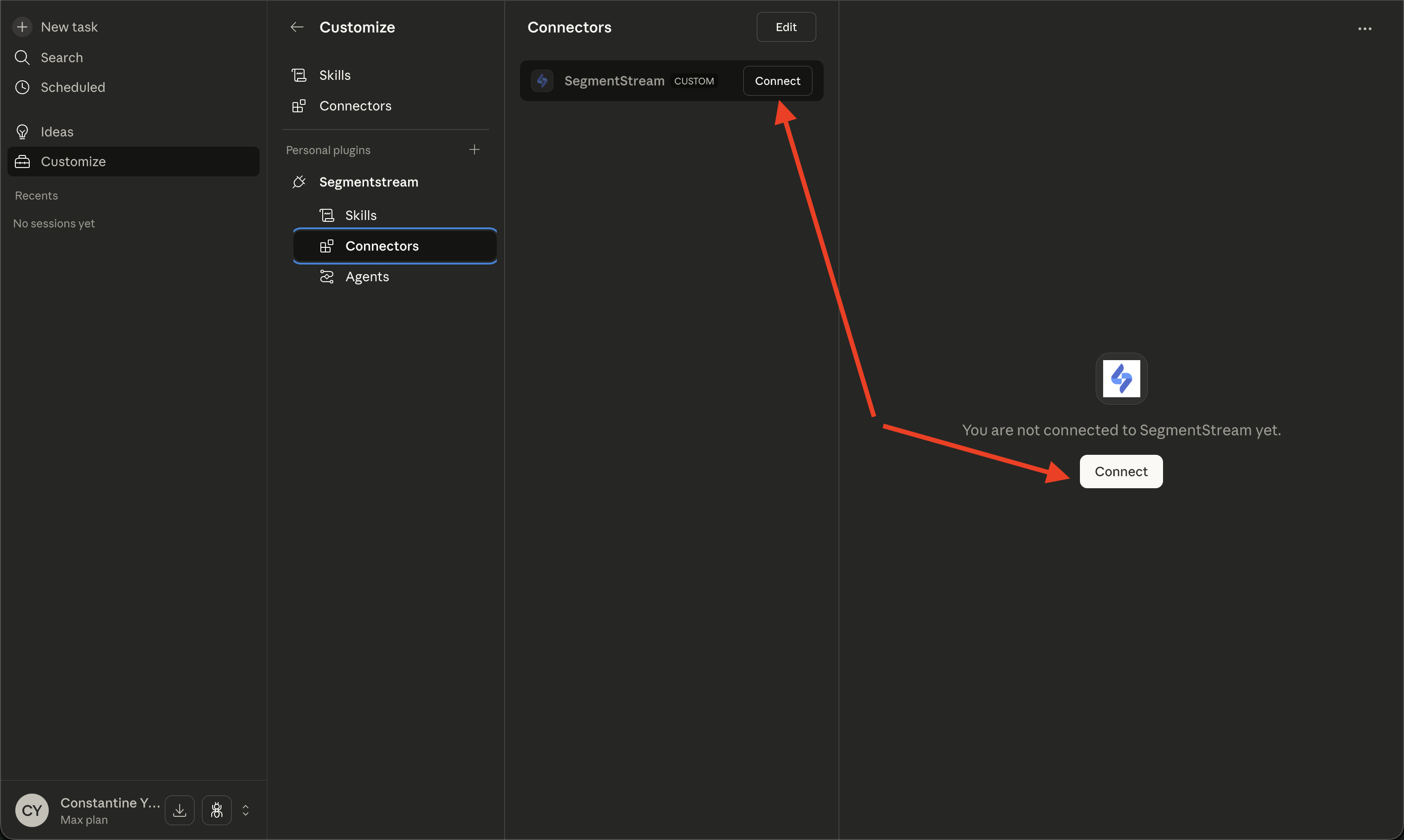Add a personal plugin with plus icon

(474, 149)
